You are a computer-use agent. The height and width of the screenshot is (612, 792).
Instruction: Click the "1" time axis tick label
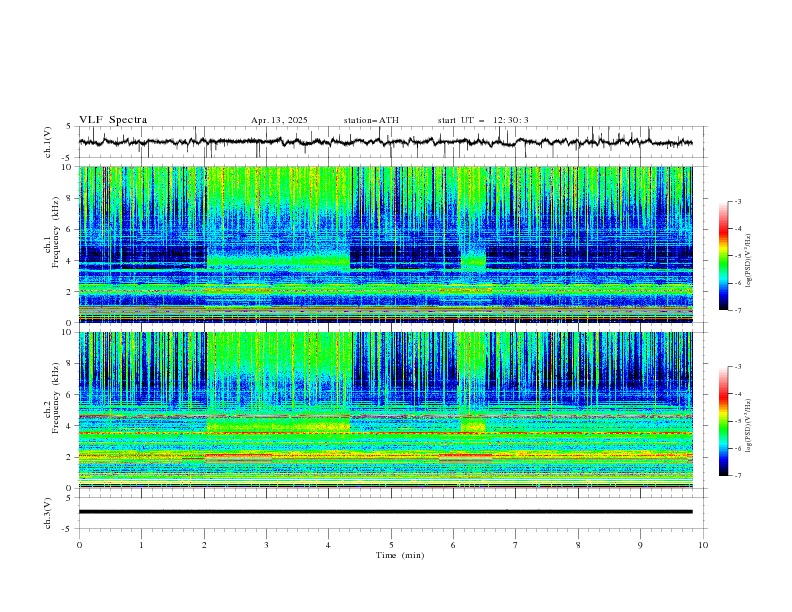[x=141, y=545]
